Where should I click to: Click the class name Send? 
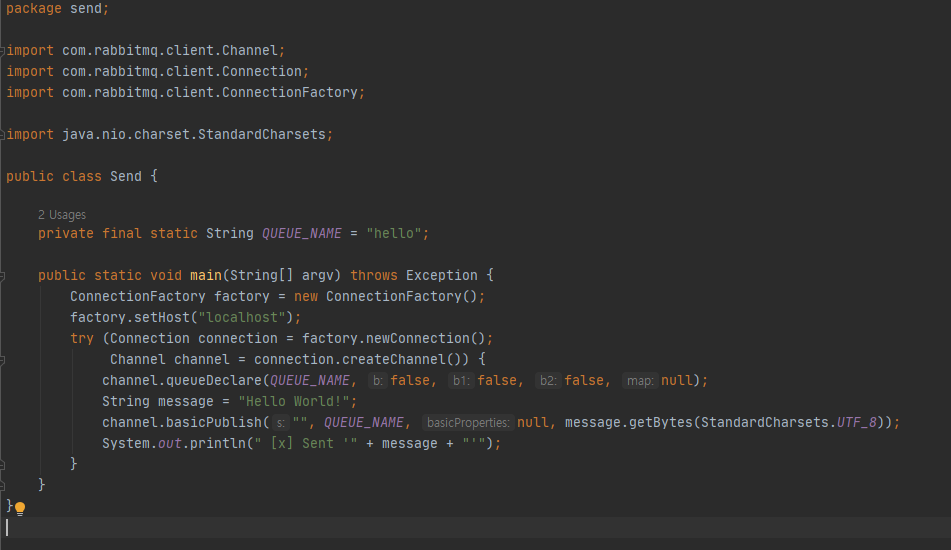pyautogui.click(x=126, y=176)
